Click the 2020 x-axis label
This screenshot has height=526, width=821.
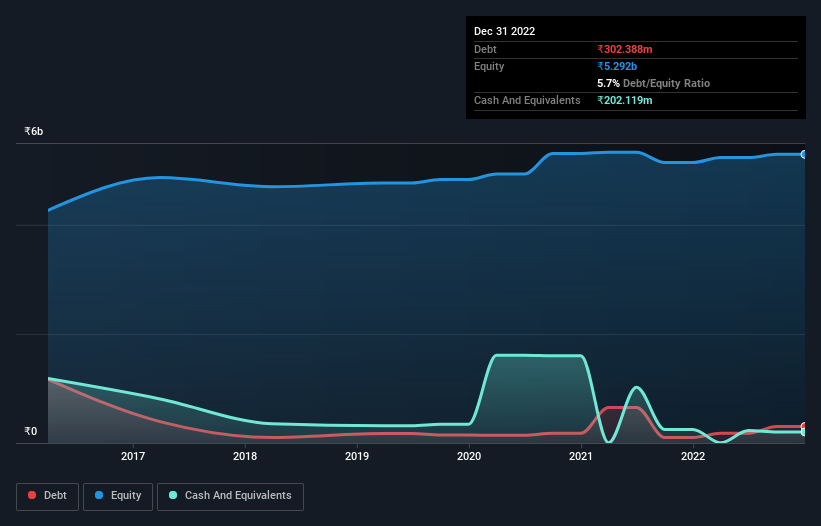469,456
